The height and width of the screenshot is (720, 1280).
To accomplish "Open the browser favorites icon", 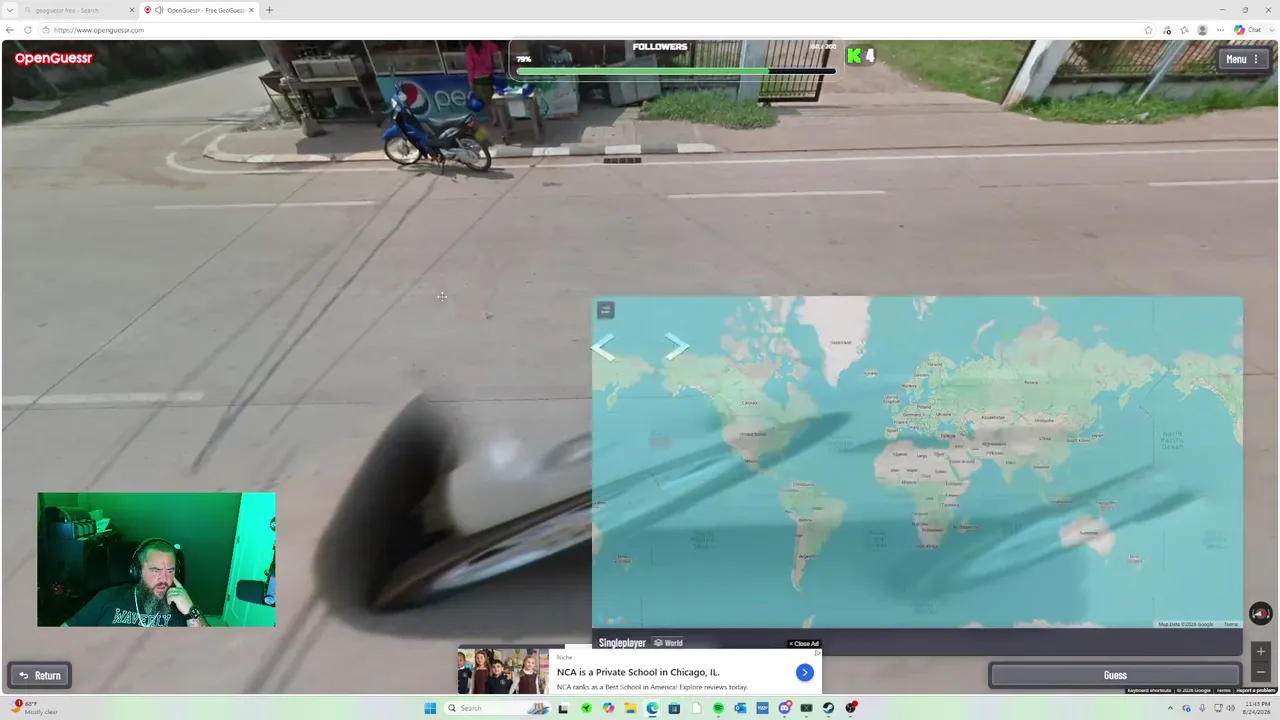I will 1184,30.
